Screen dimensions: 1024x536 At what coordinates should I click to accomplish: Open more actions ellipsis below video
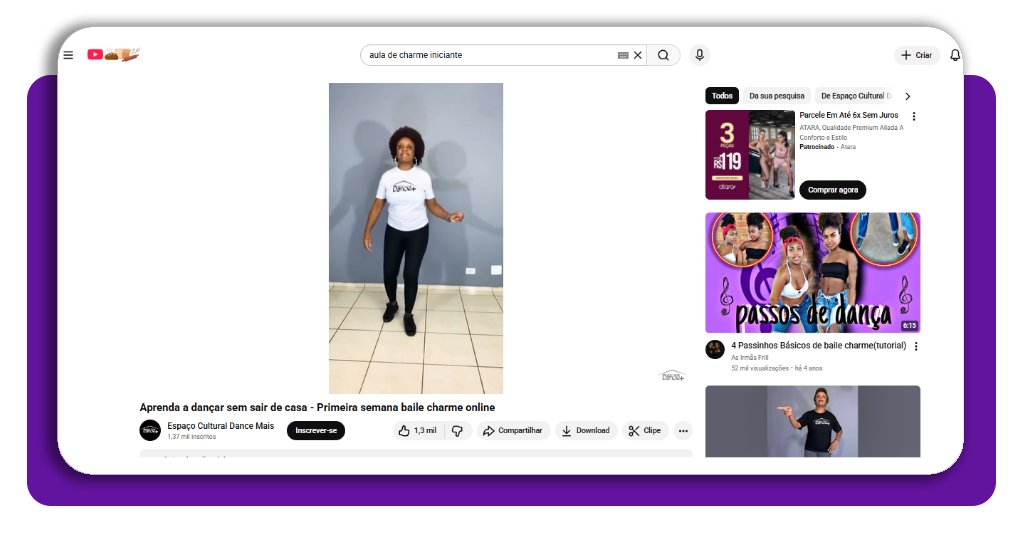click(x=683, y=430)
